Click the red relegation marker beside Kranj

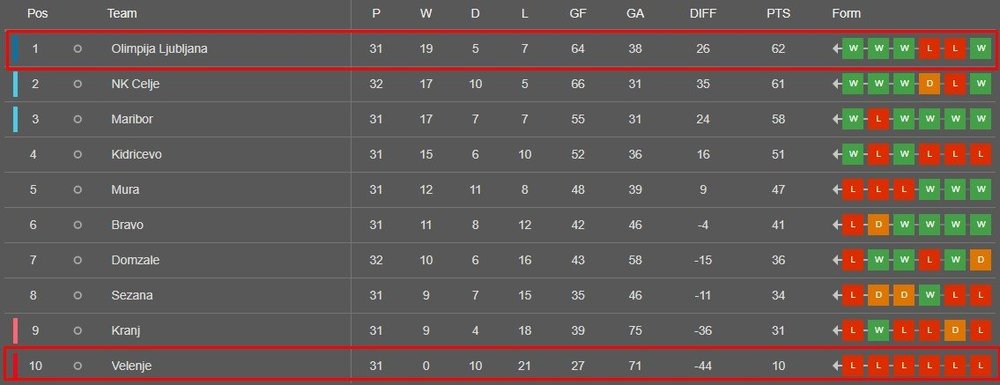click(15, 331)
